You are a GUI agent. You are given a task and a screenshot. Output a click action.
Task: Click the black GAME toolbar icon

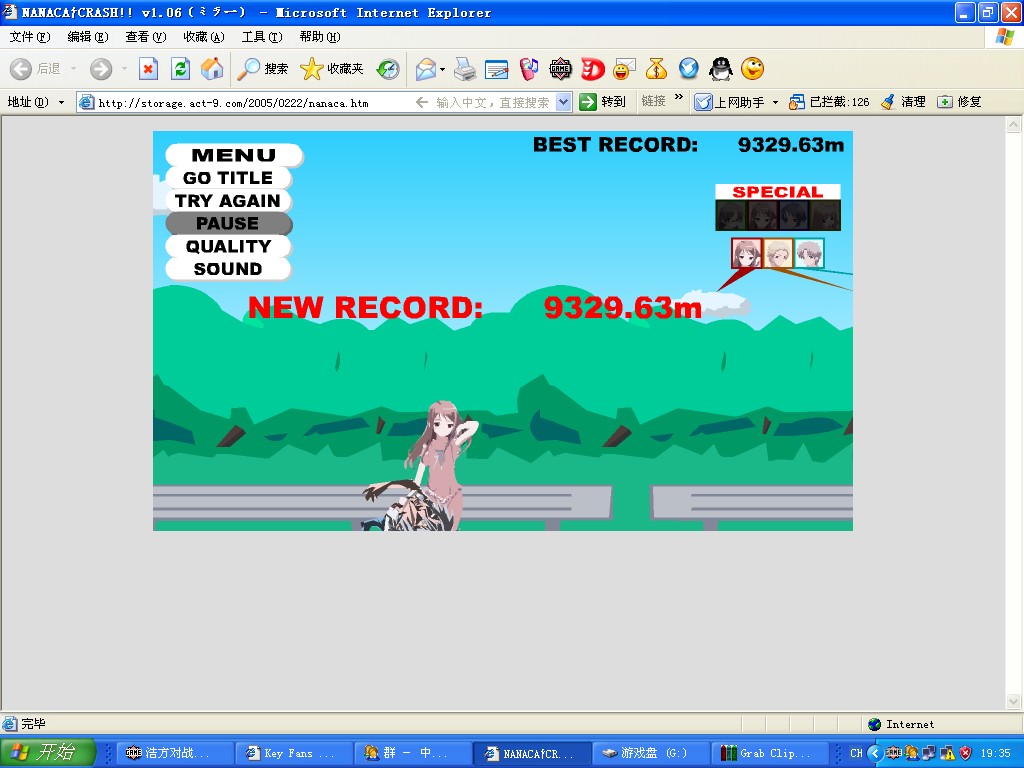pyautogui.click(x=560, y=69)
